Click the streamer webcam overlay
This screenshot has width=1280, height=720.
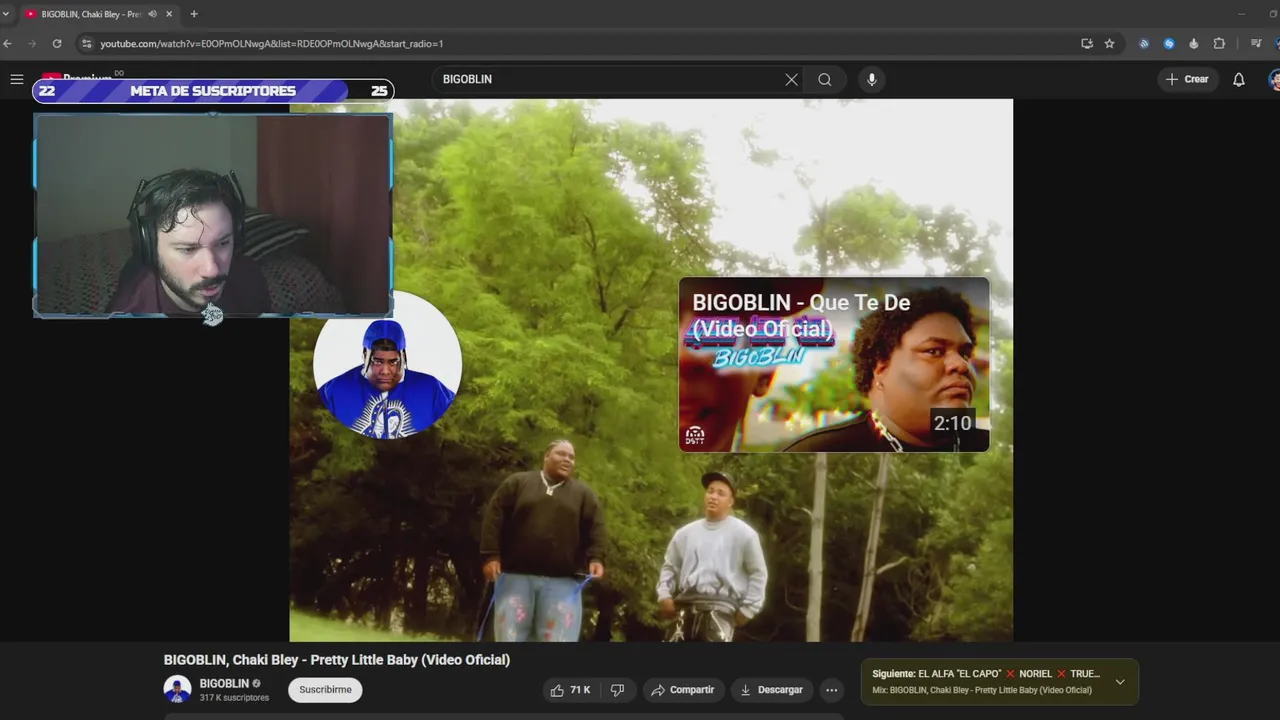click(x=213, y=215)
